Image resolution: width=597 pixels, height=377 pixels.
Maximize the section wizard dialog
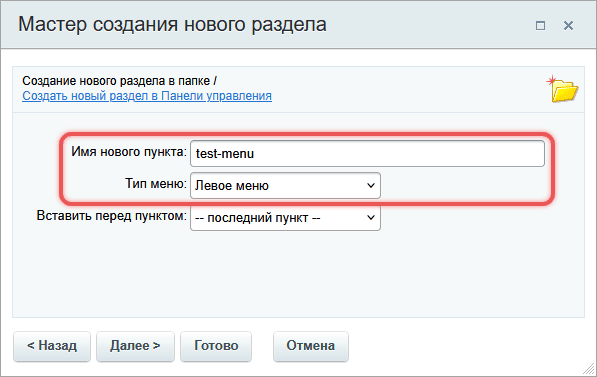point(540,26)
